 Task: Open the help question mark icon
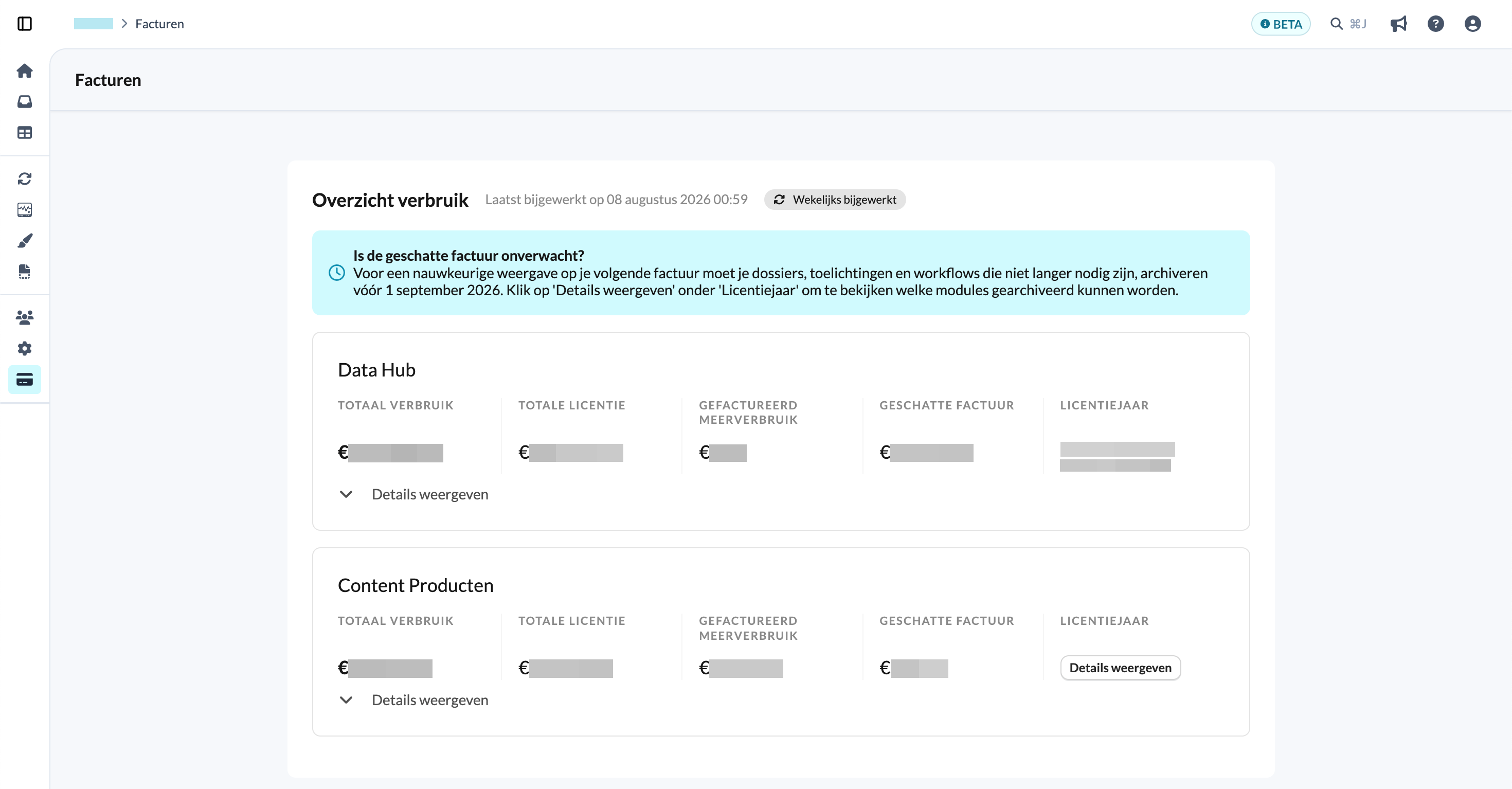(1436, 24)
